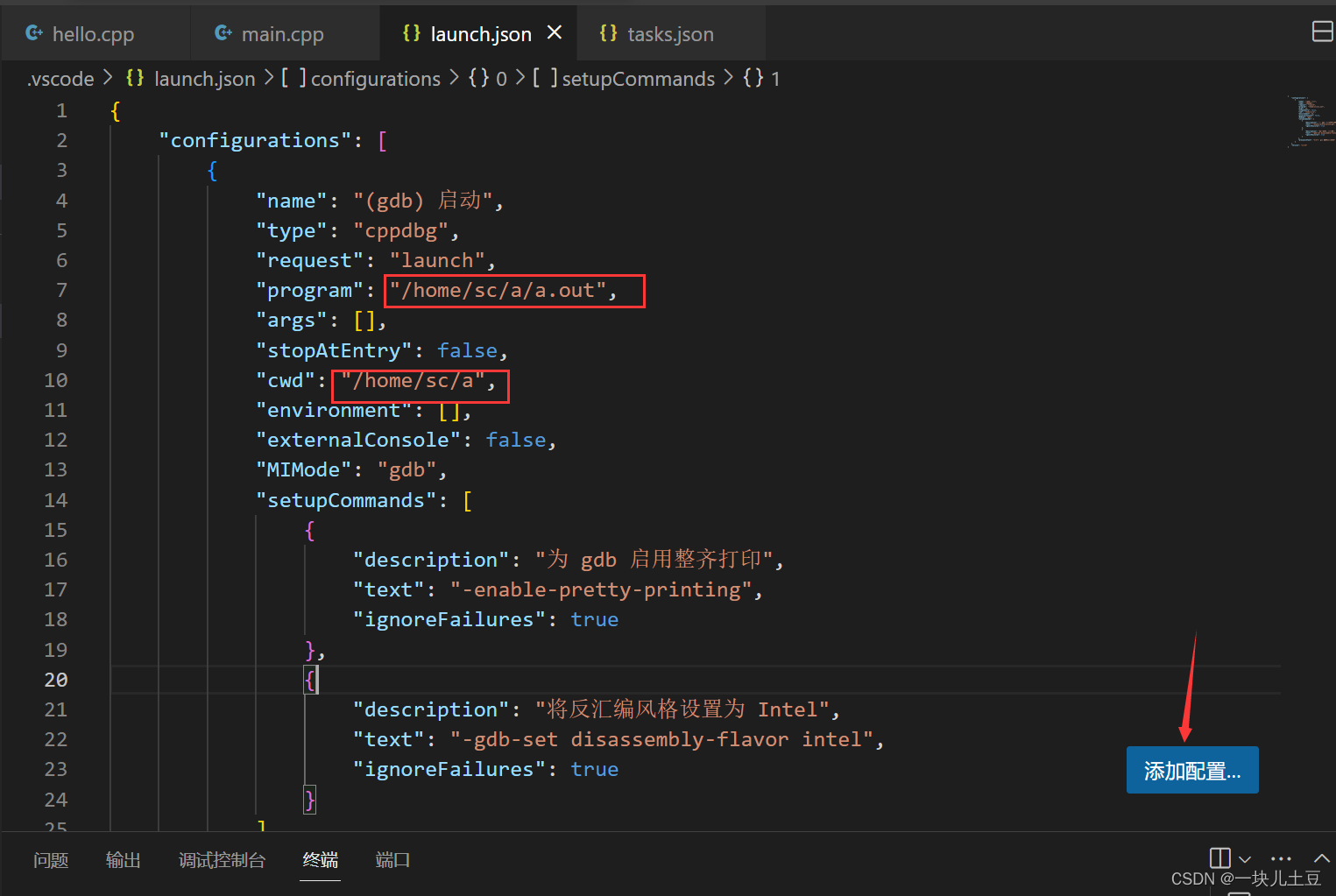This screenshot has width=1336, height=896.
Task: Close the launch.json tab
Action: coord(555,32)
